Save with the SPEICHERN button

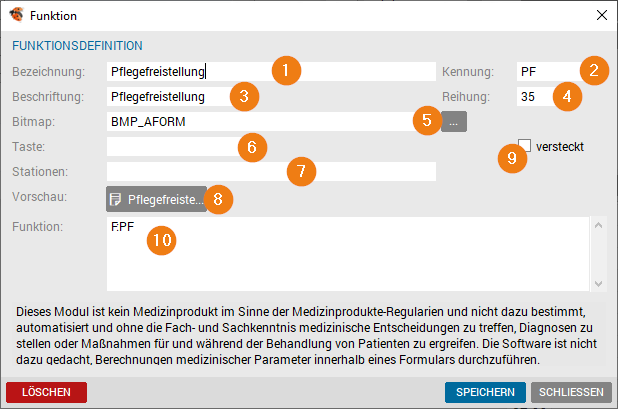pos(485,392)
